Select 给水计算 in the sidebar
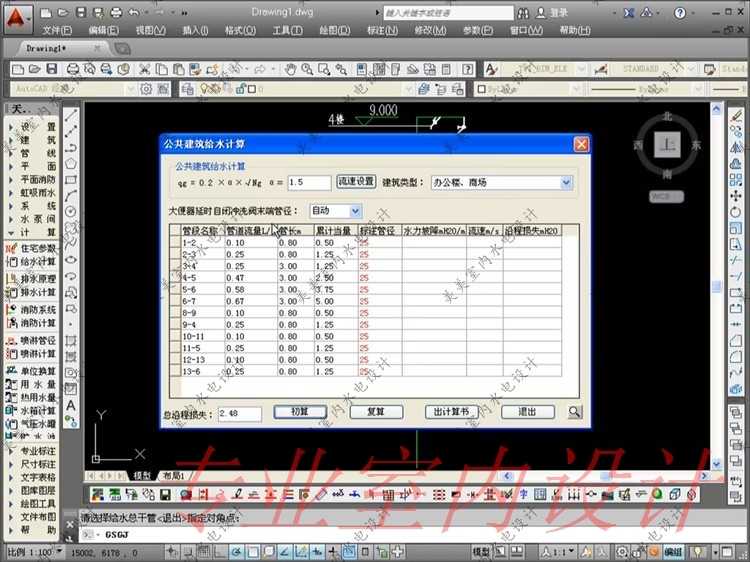 point(31,262)
